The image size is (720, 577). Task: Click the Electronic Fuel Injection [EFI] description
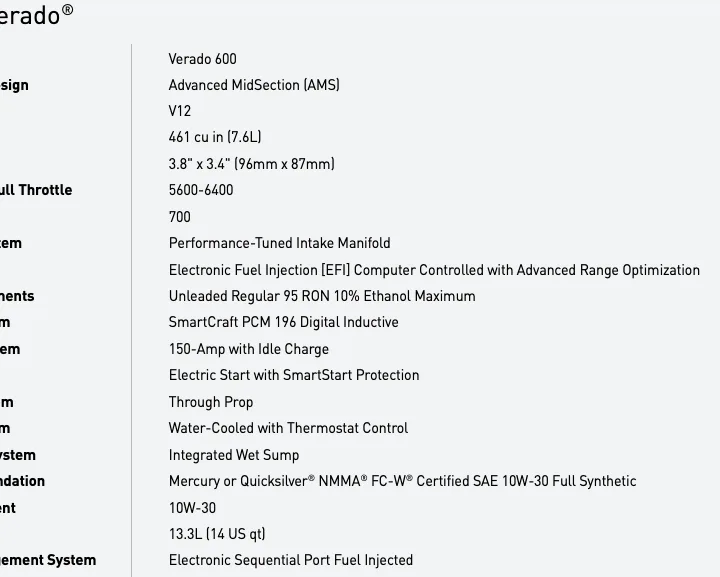[x=434, y=270]
